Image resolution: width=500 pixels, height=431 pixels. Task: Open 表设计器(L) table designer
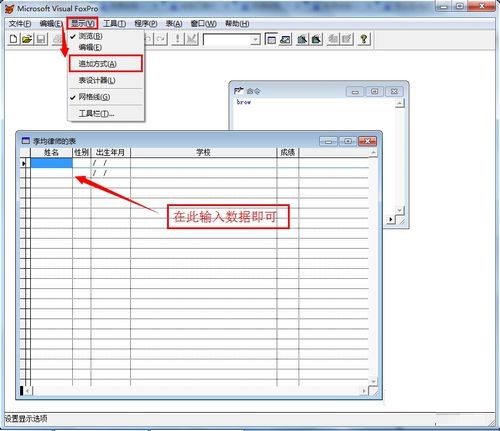coord(97,80)
